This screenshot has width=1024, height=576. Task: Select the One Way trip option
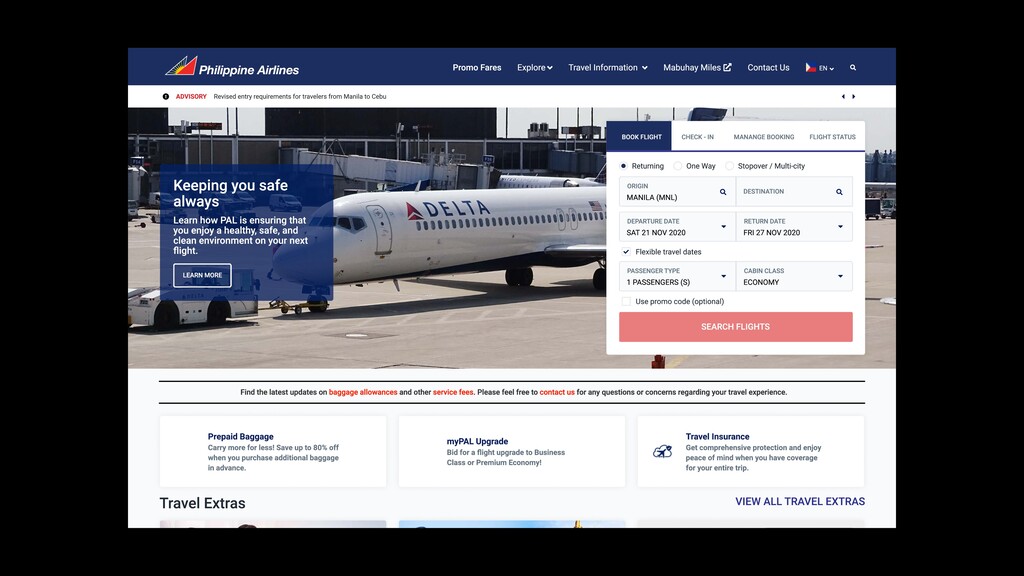click(x=678, y=166)
